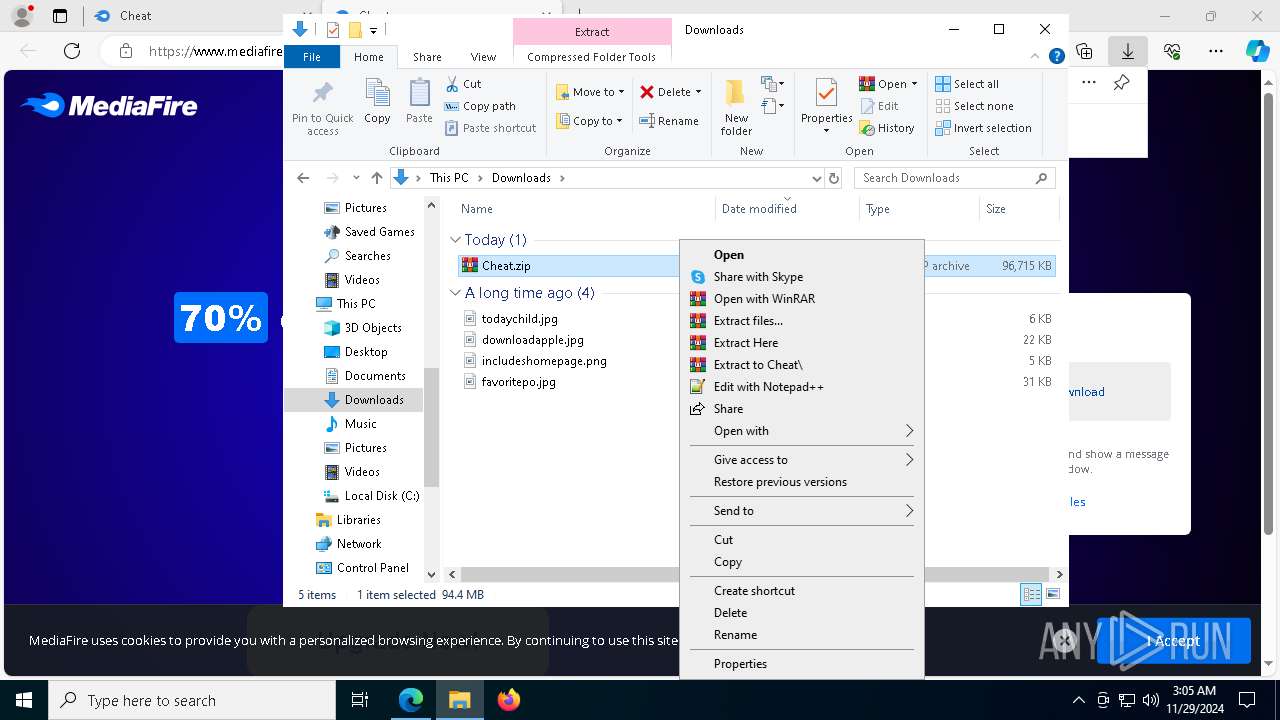Image resolution: width=1280 pixels, height=720 pixels.
Task: Click Edge browser refresh button
Action: (x=72, y=51)
